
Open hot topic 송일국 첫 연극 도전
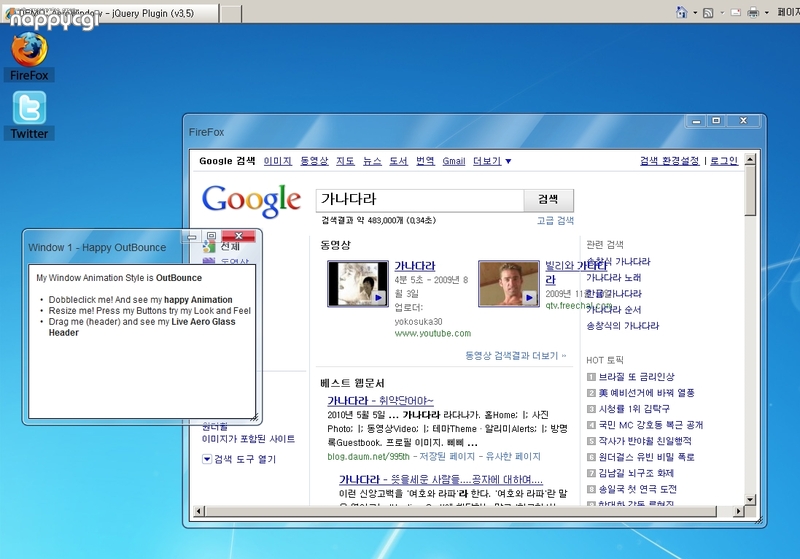(637, 489)
